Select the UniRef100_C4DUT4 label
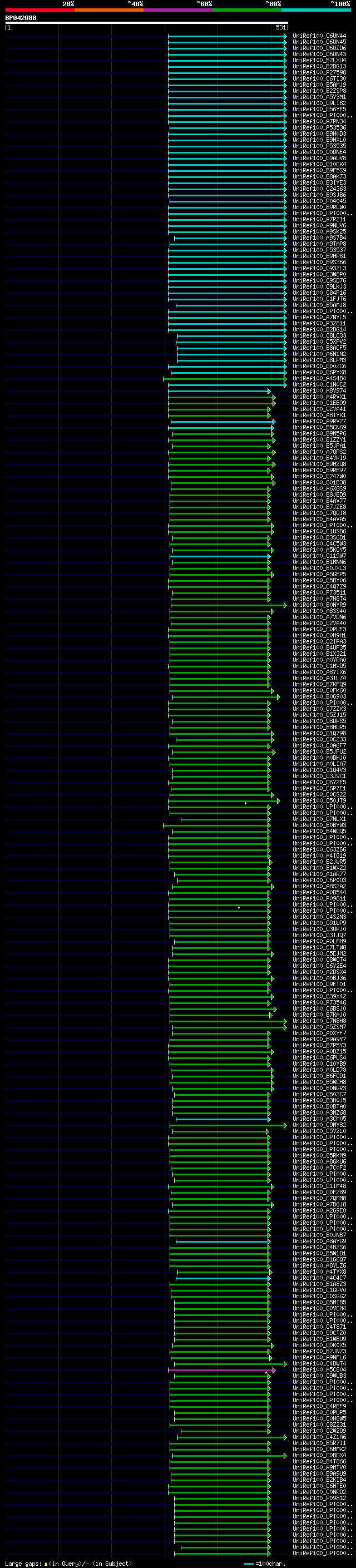356x1568 pixels. (319, 1363)
